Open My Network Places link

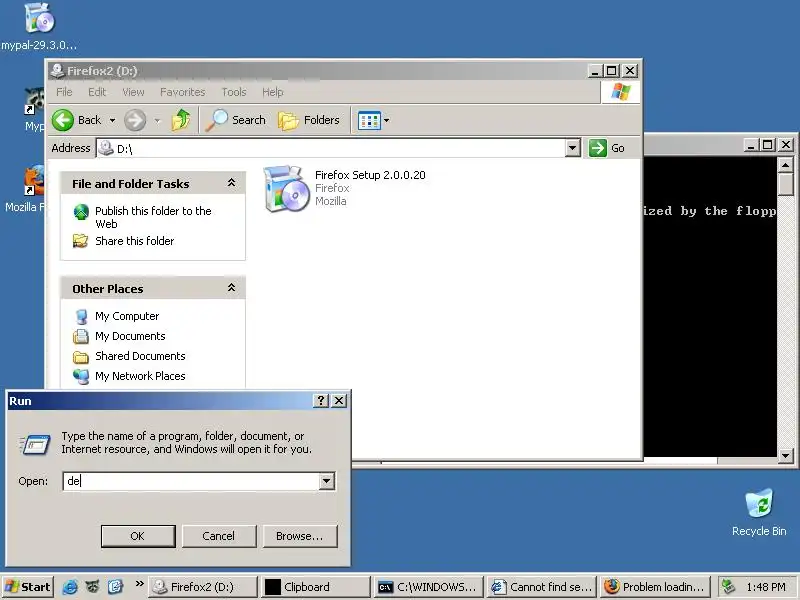click(x=140, y=376)
